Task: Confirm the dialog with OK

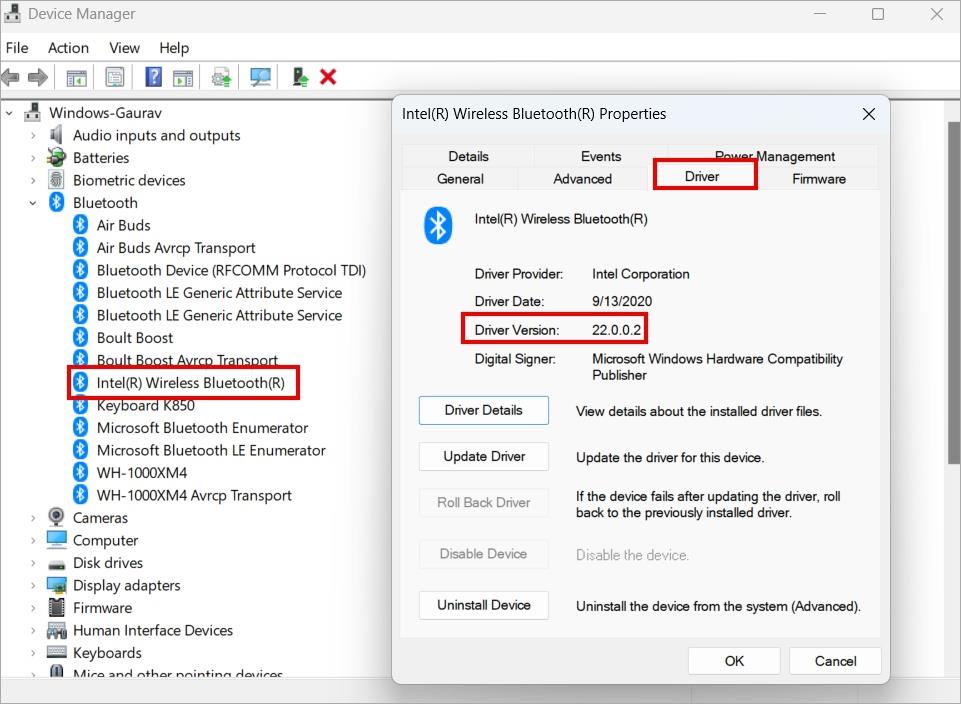Action: point(734,661)
